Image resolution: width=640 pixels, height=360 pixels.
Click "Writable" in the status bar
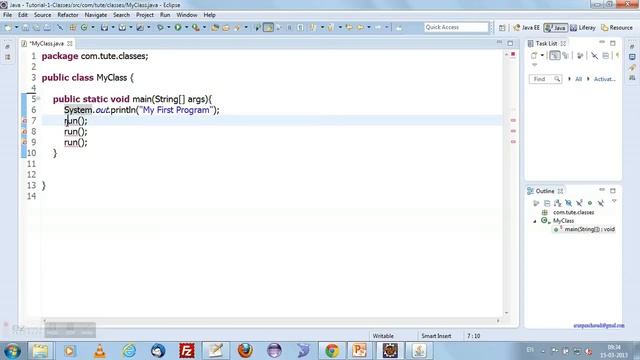pyautogui.click(x=383, y=336)
